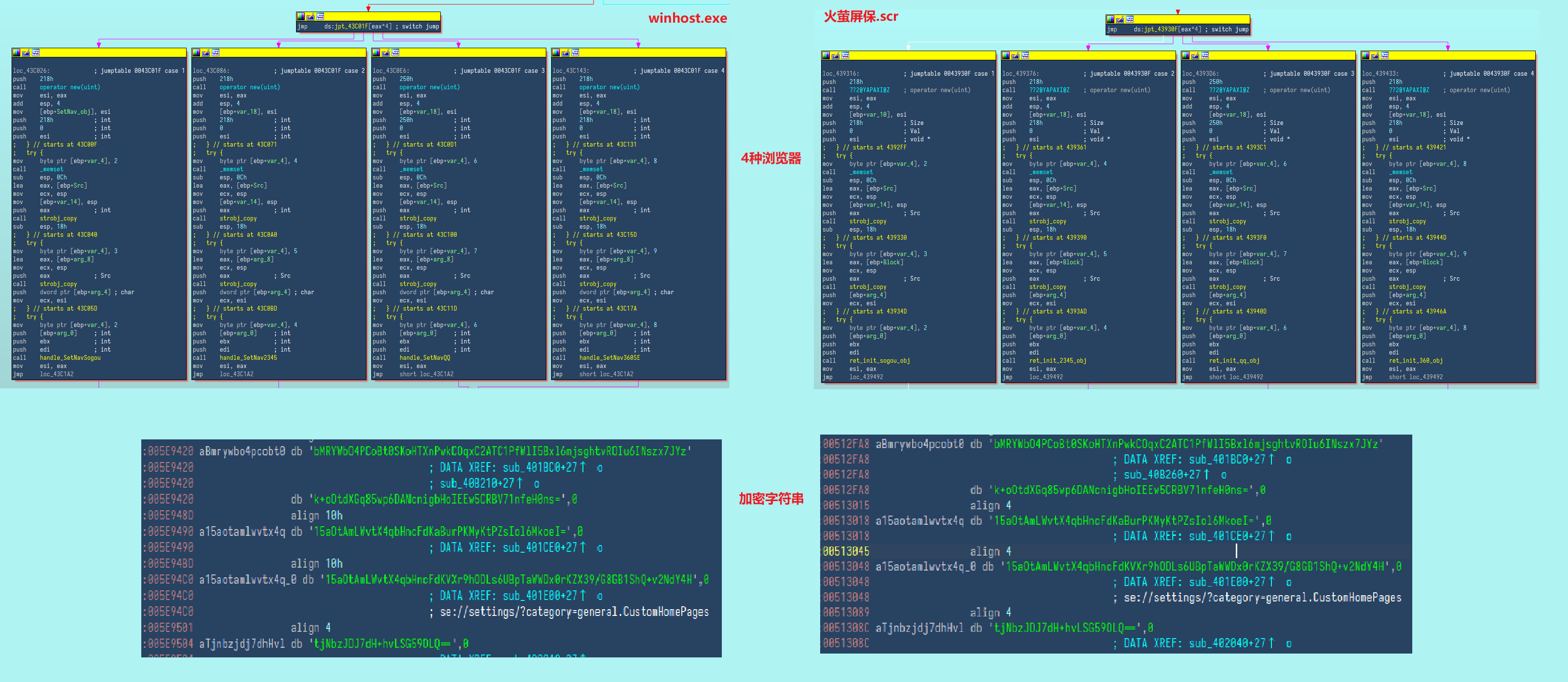
Task: Click node color icon on winhost switch jump node
Action: 301,16
